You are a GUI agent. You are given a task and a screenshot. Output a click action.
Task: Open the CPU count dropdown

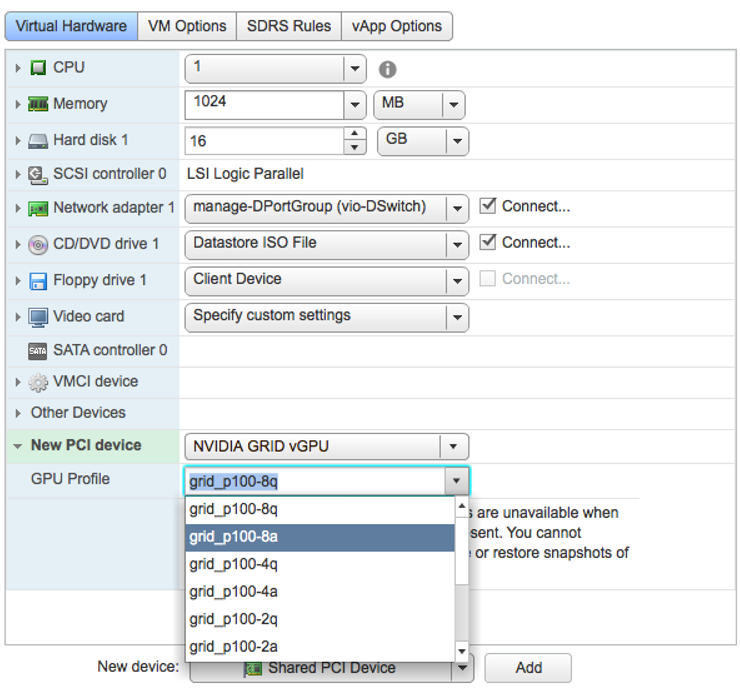click(355, 68)
